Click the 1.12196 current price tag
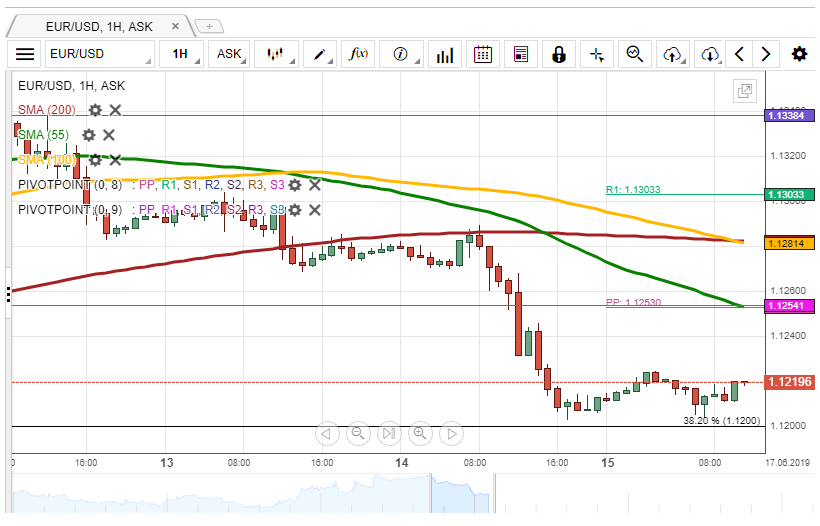Viewport: 820px width, 526px height. click(790, 382)
